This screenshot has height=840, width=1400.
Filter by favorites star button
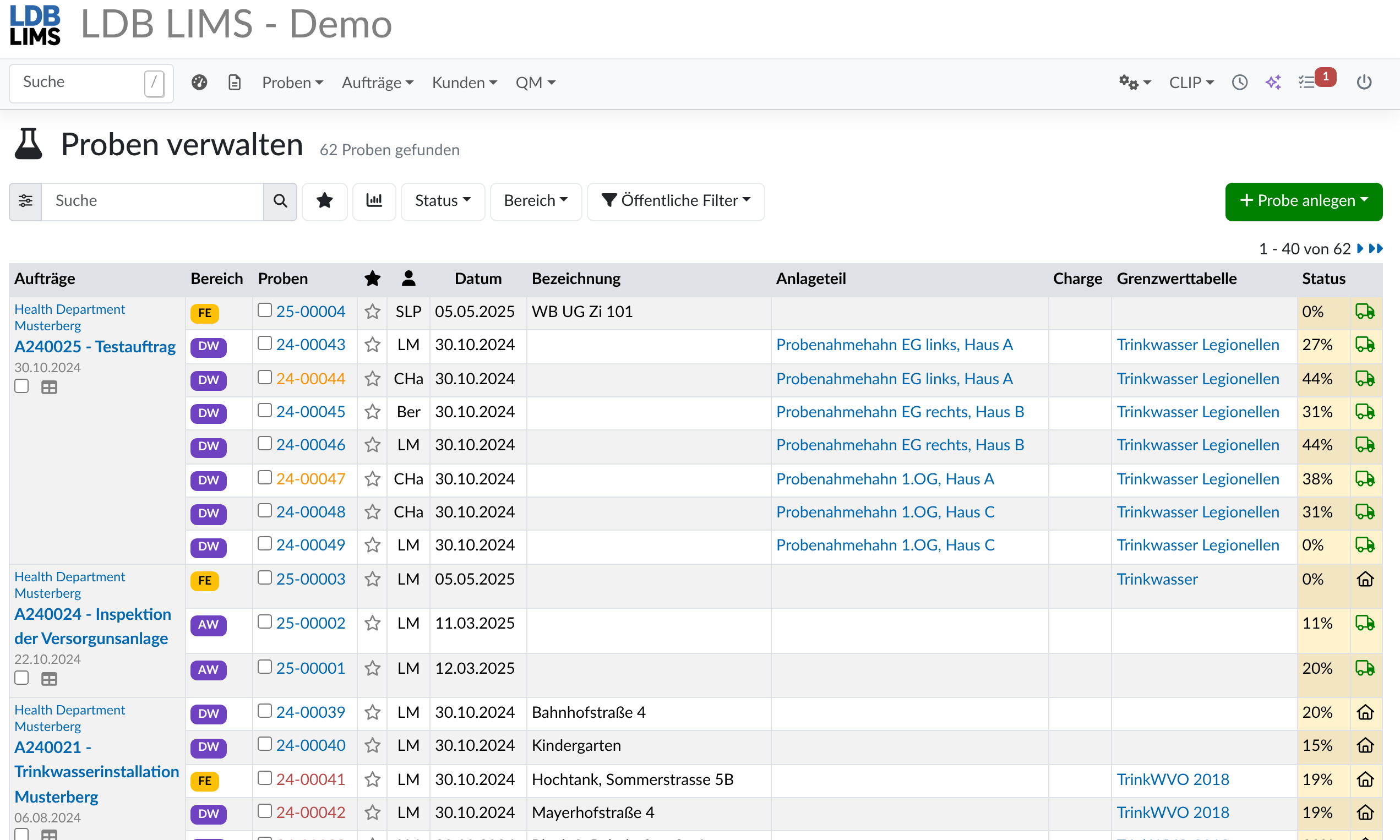coord(324,201)
